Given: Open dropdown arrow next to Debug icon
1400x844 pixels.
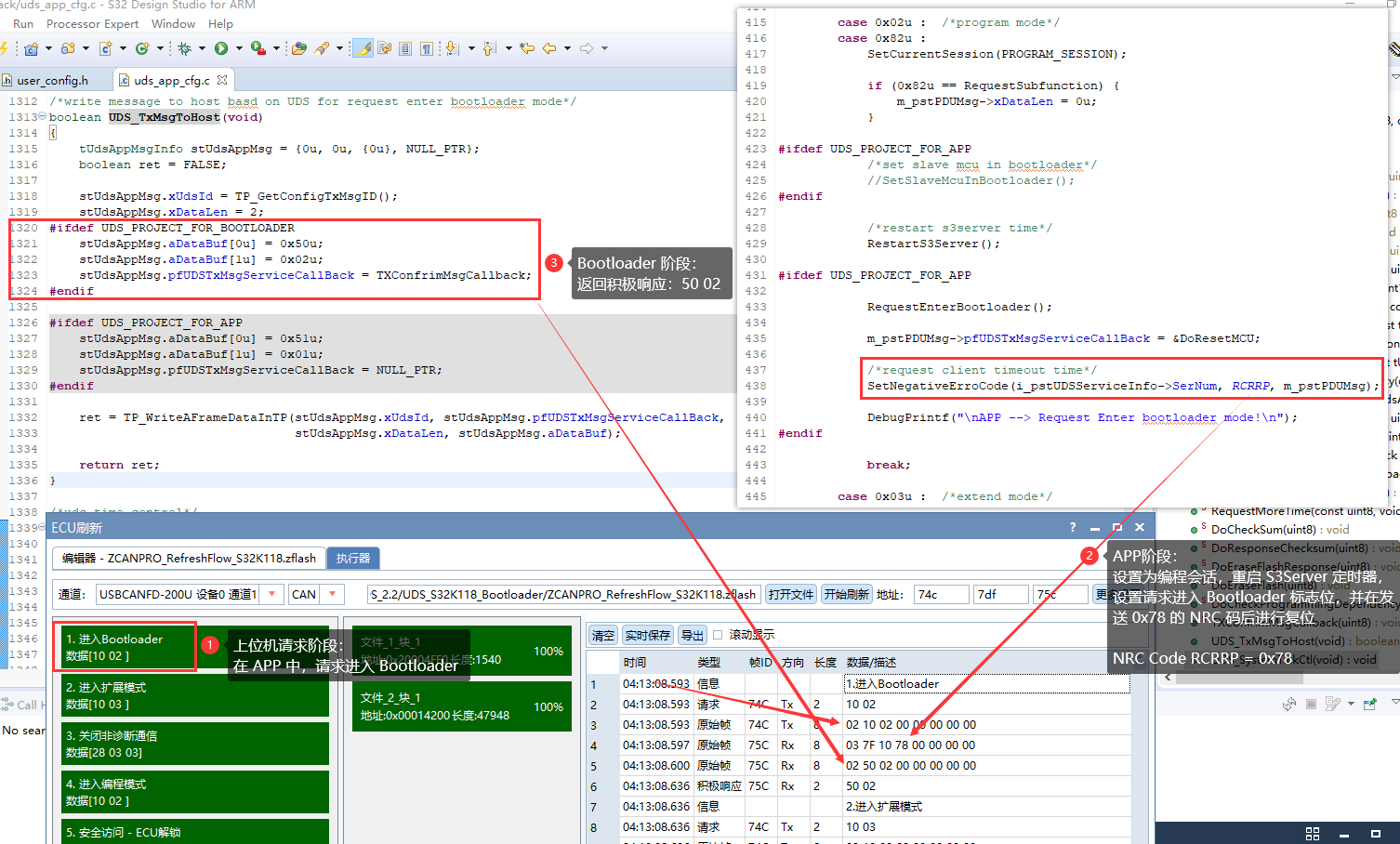Looking at the screenshot, I should (202, 48).
